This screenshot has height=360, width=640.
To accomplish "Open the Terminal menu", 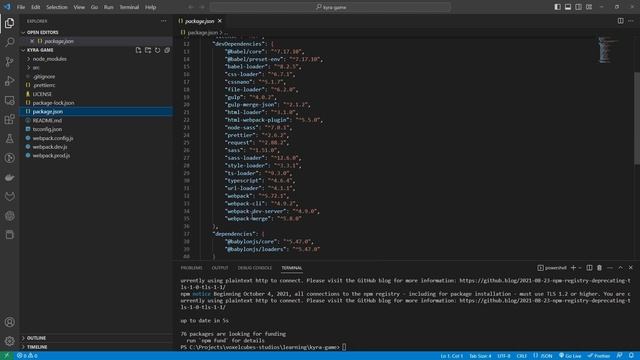I will click(x=129, y=7).
